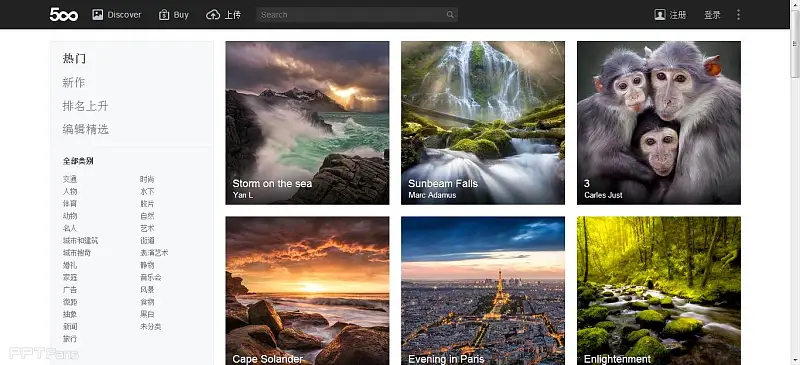The image size is (800, 365).
Task: Open the Buy shopping bag icon
Action: (164, 15)
